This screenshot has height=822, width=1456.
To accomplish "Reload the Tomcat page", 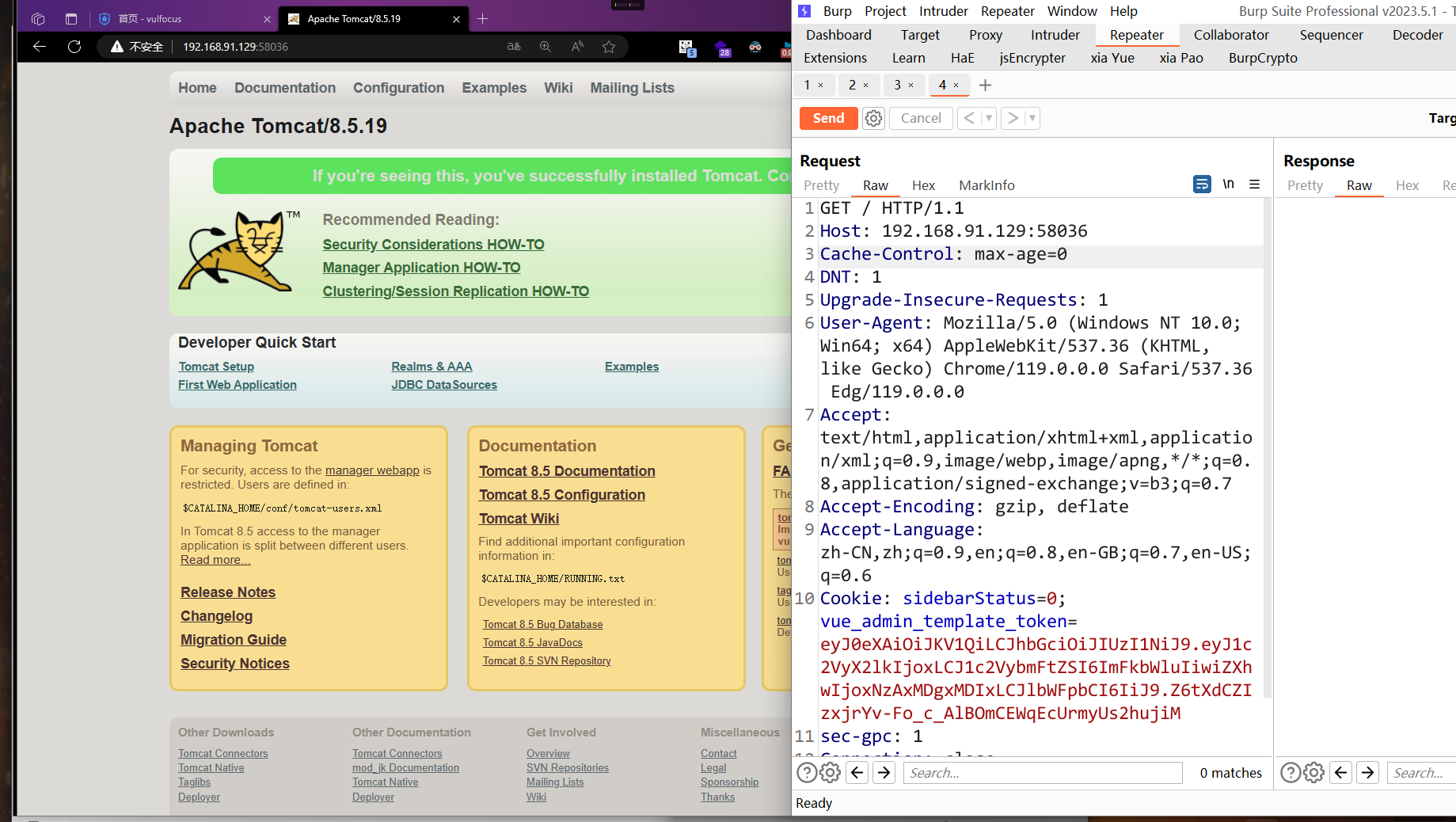I will tap(74, 47).
